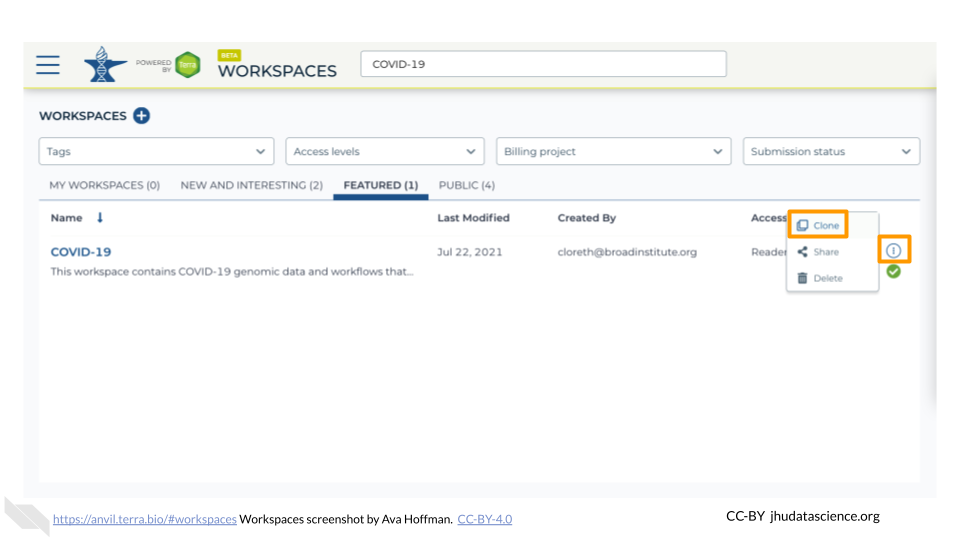This screenshot has width=960, height=540.
Task: Open New and Interesting tab
Action: pos(252,185)
